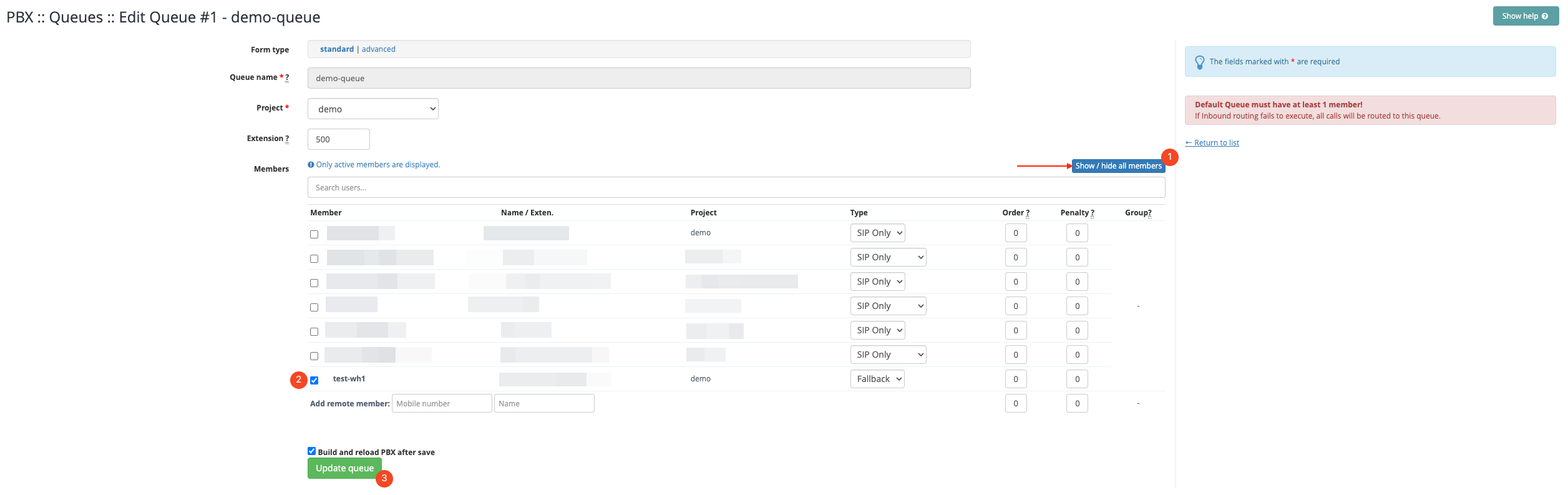Click the lightbulb icon in required fields notice

[1199, 62]
